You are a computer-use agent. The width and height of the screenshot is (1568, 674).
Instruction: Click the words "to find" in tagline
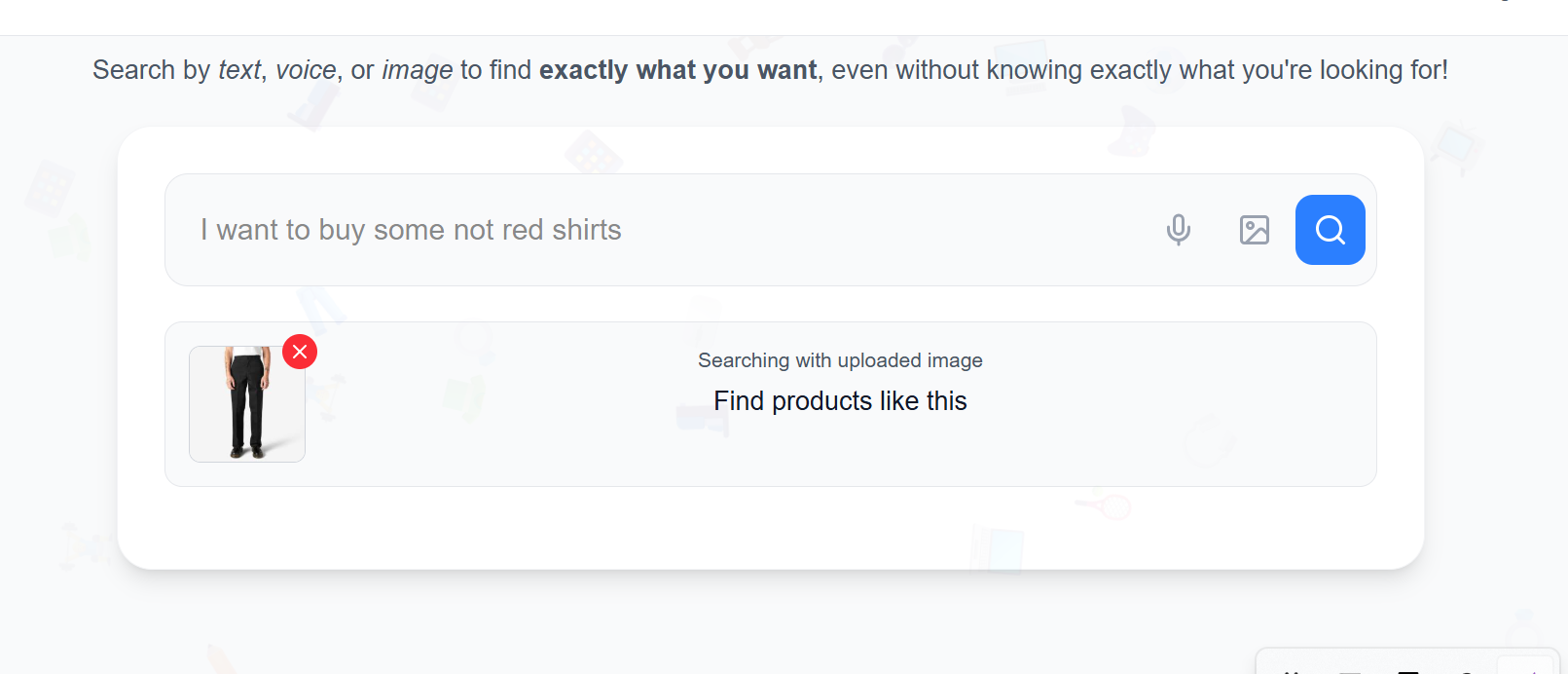point(495,70)
